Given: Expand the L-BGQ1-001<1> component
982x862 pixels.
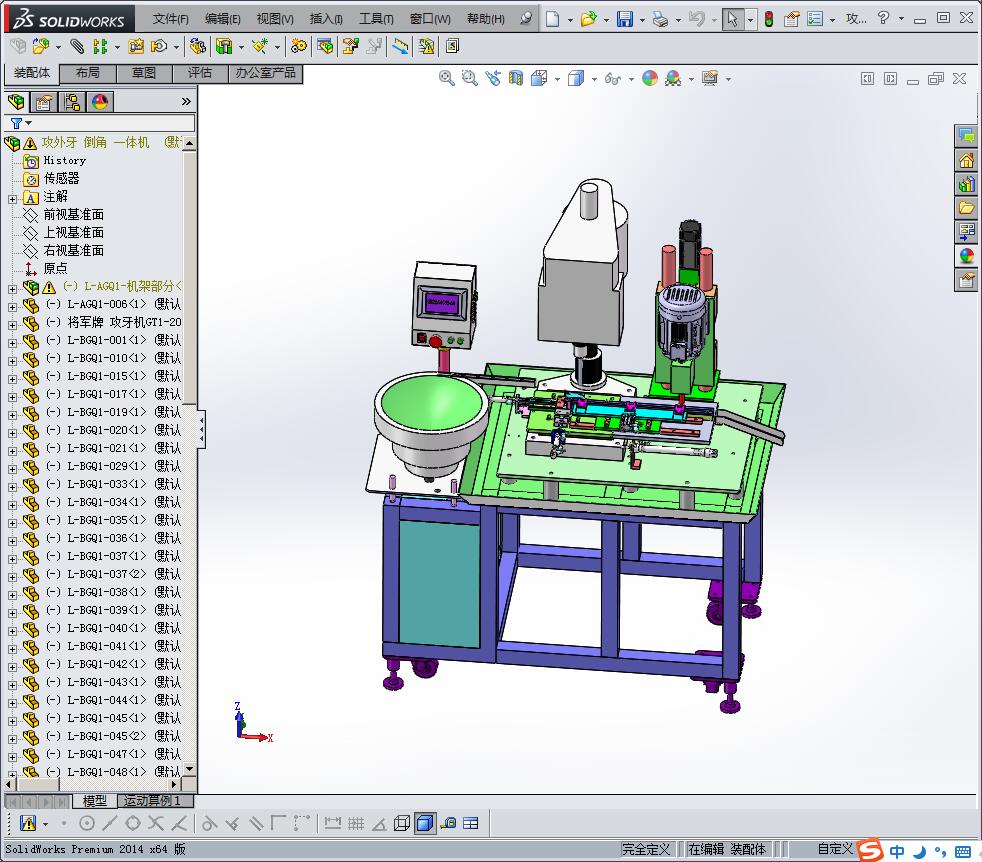Looking at the screenshot, I should [13, 343].
